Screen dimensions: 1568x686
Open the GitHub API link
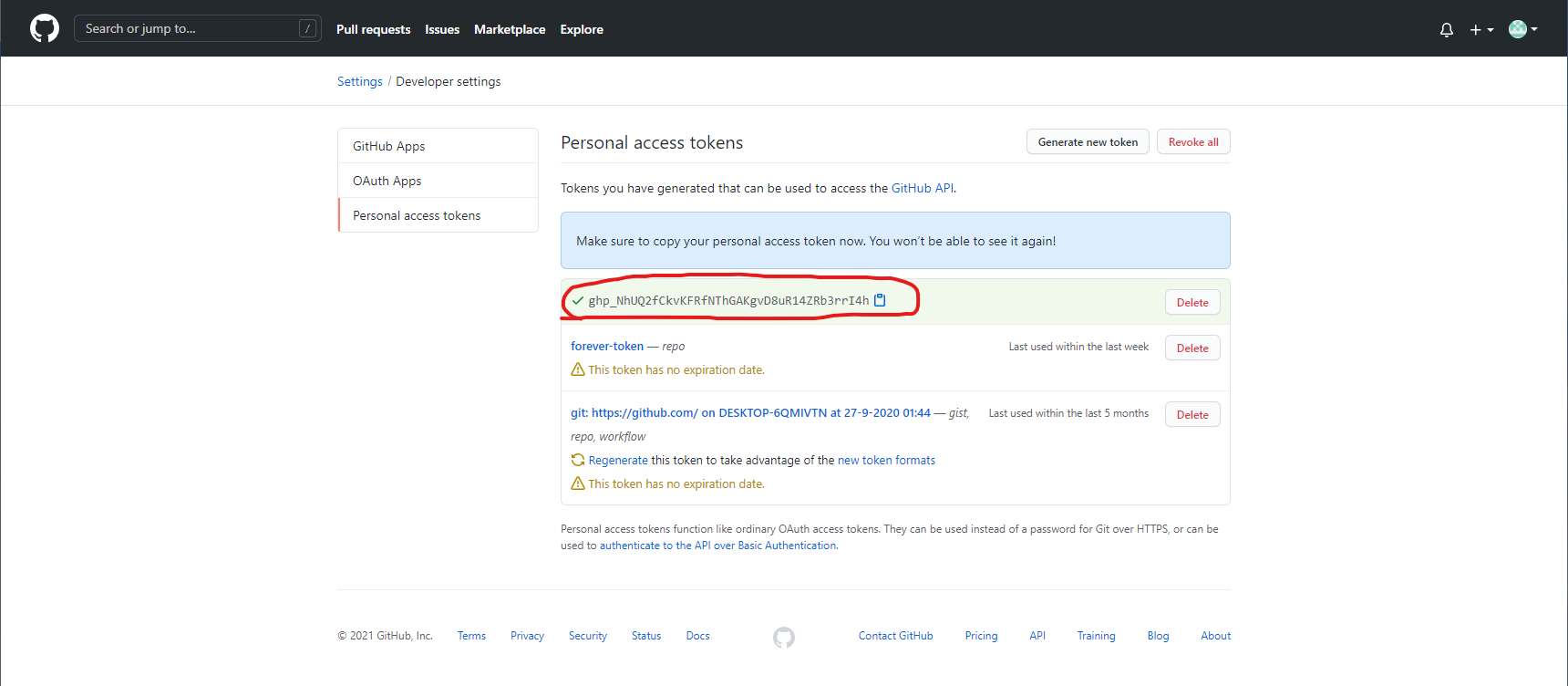coord(923,188)
